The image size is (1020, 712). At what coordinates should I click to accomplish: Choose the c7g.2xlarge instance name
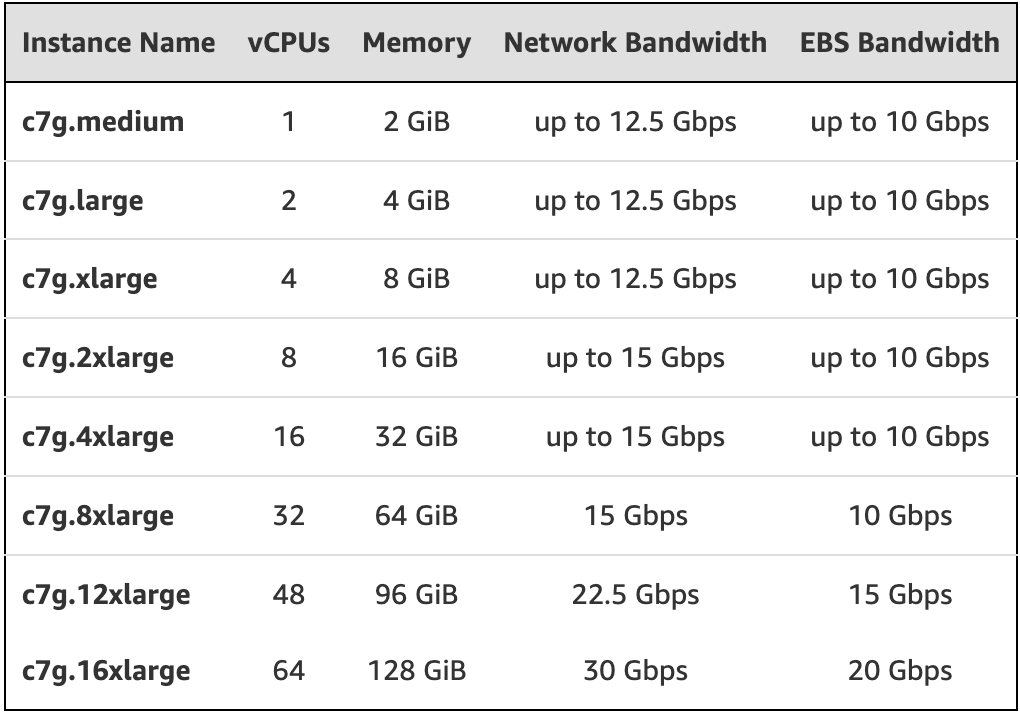click(x=98, y=358)
